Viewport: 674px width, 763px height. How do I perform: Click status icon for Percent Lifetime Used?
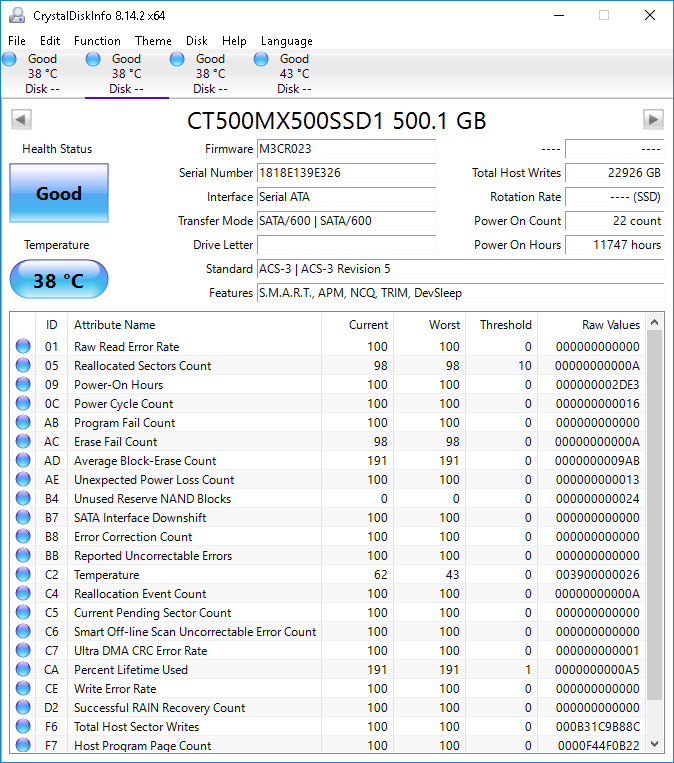coord(23,669)
